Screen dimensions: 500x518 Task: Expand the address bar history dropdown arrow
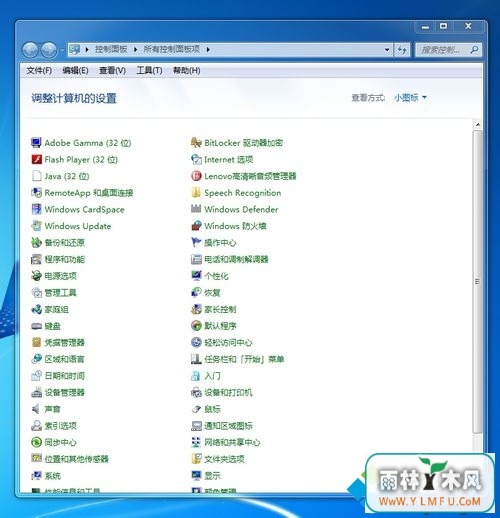[x=387, y=50]
